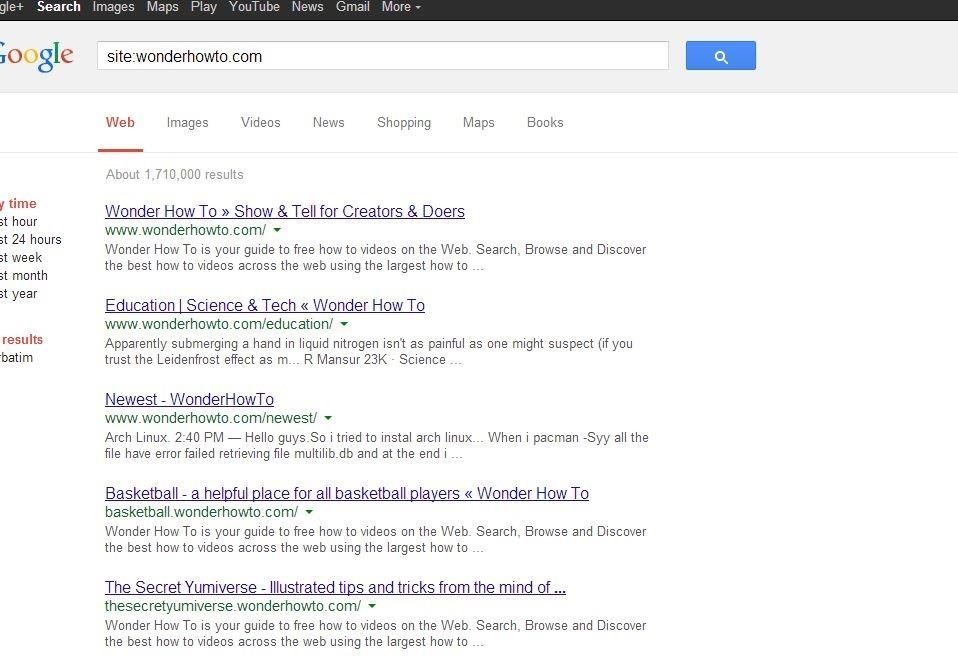This screenshot has height=656, width=958.
Task: Click Search in the top black bar
Action: (x=59, y=7)
